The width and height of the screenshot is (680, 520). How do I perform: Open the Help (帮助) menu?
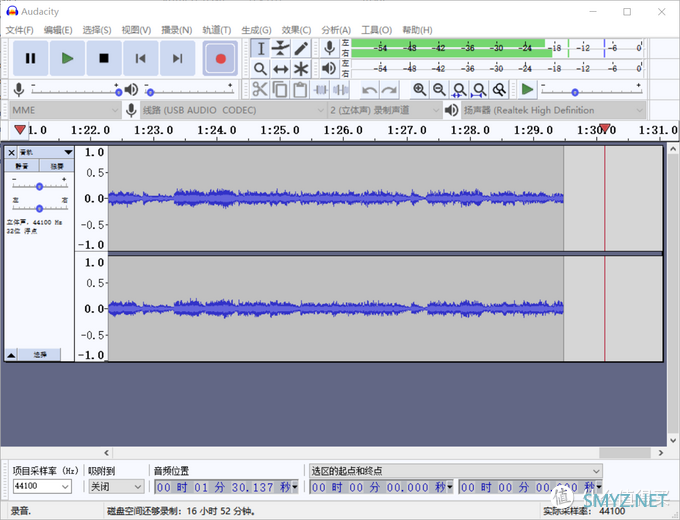click(x=417, y=30)
